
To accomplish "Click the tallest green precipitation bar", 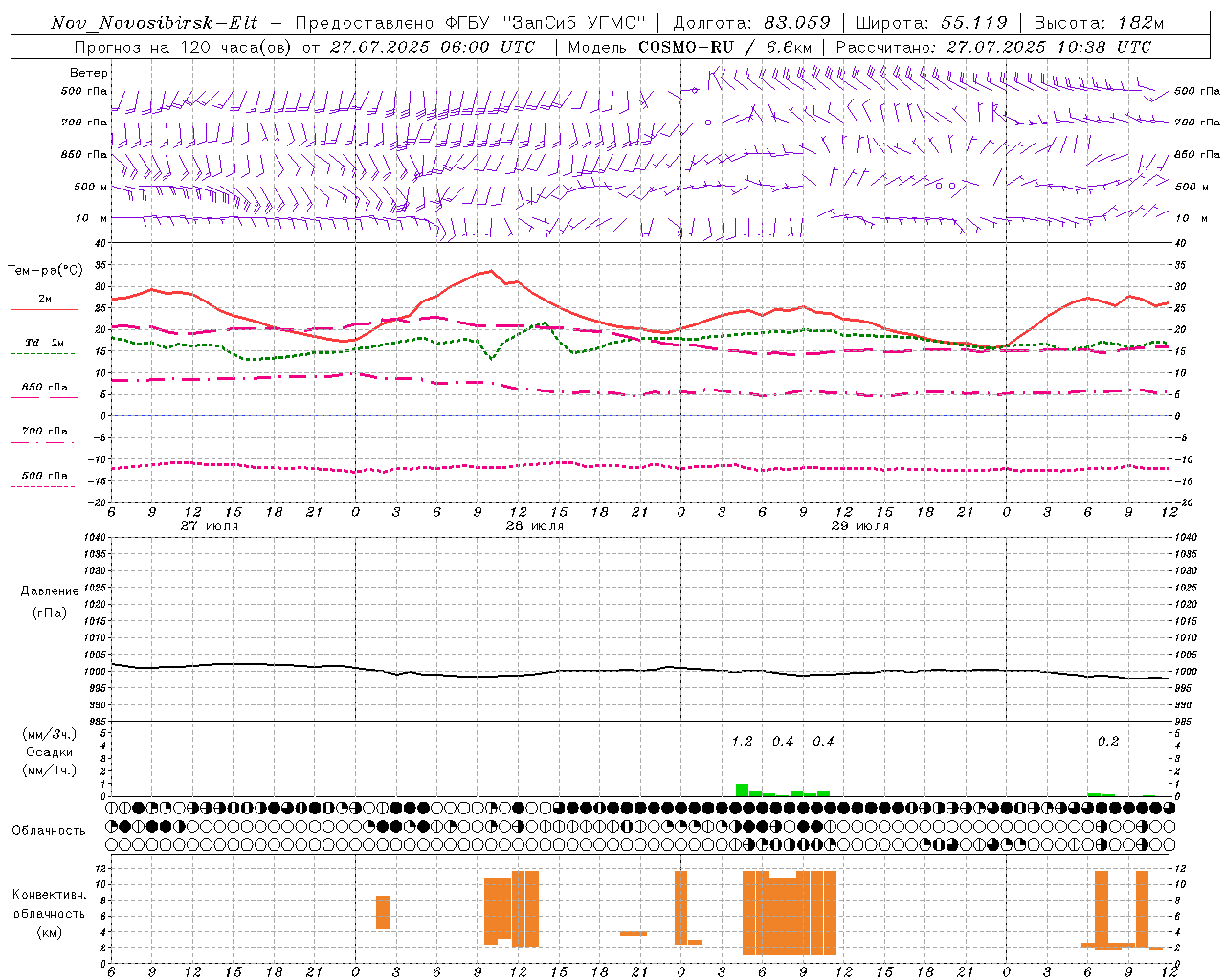I will [x=742, y=790].
